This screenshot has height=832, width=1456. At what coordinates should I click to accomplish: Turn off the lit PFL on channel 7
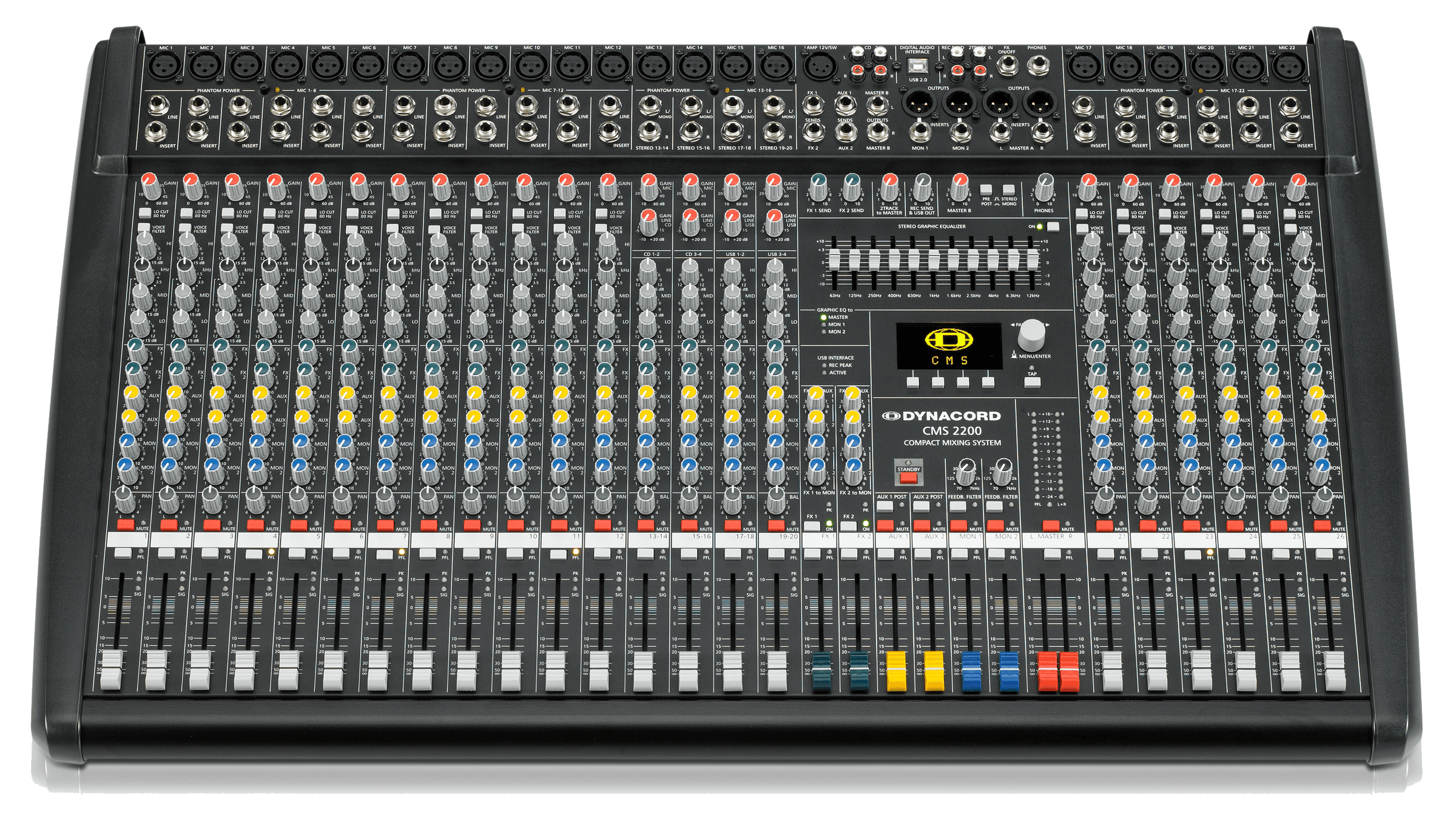[385, 554]
